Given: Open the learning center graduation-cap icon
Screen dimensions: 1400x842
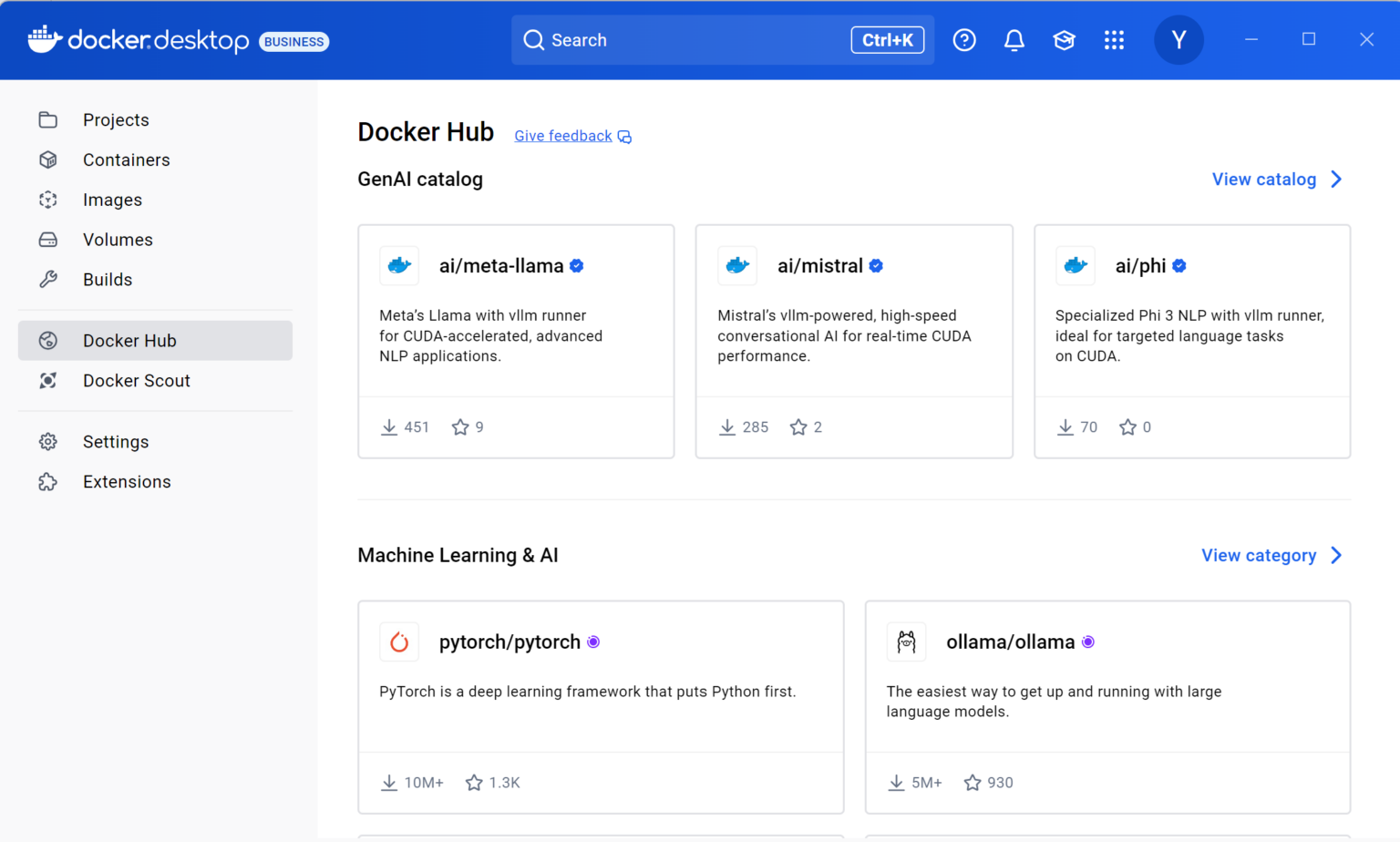Looking at the screenshot, I should click(1064, 40).
